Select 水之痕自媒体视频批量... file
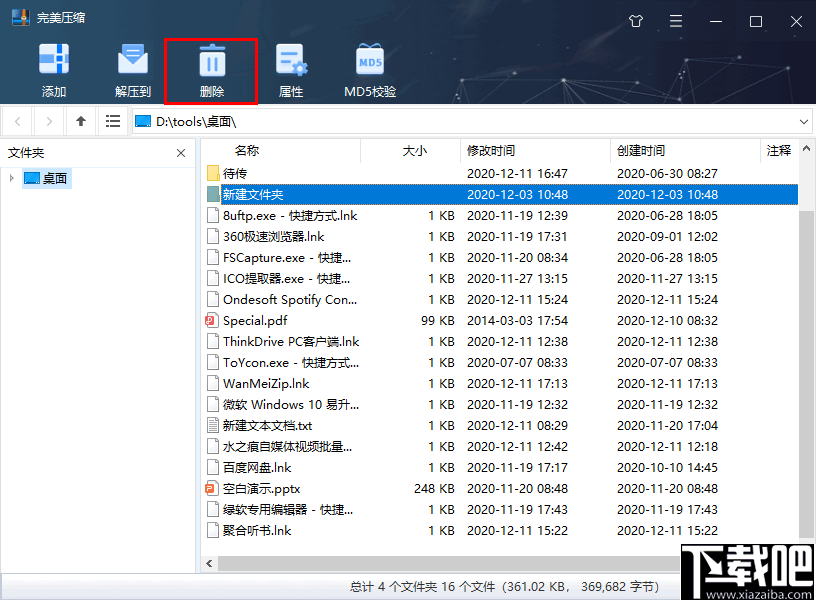 click(x=502, y=446)
